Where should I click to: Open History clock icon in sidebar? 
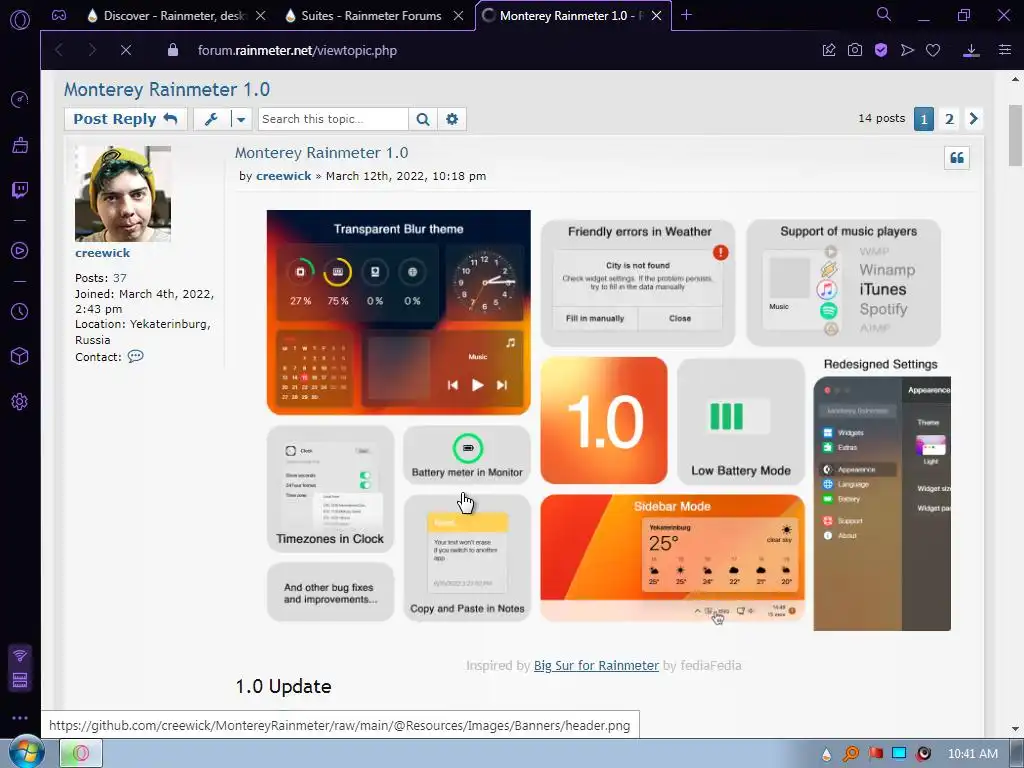click(x=20, y=312)
